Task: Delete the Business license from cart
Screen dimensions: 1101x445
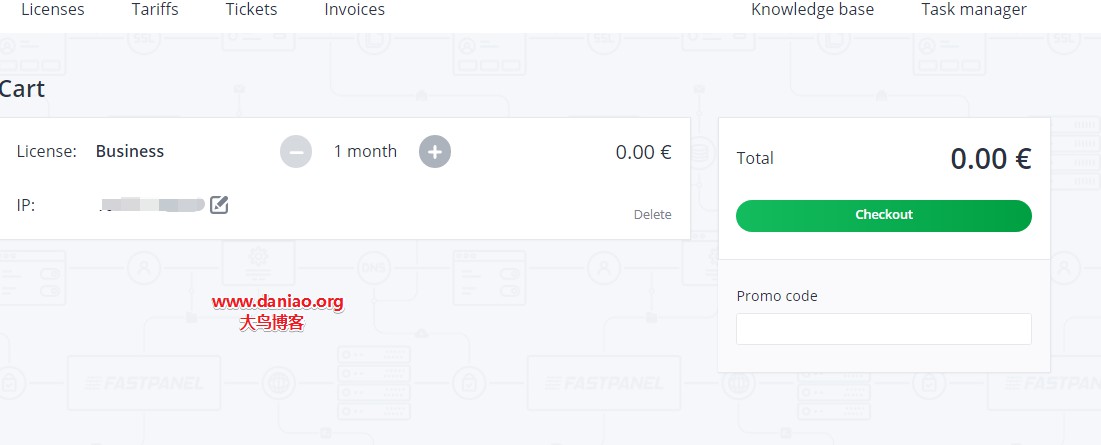Action: point(652,215)
